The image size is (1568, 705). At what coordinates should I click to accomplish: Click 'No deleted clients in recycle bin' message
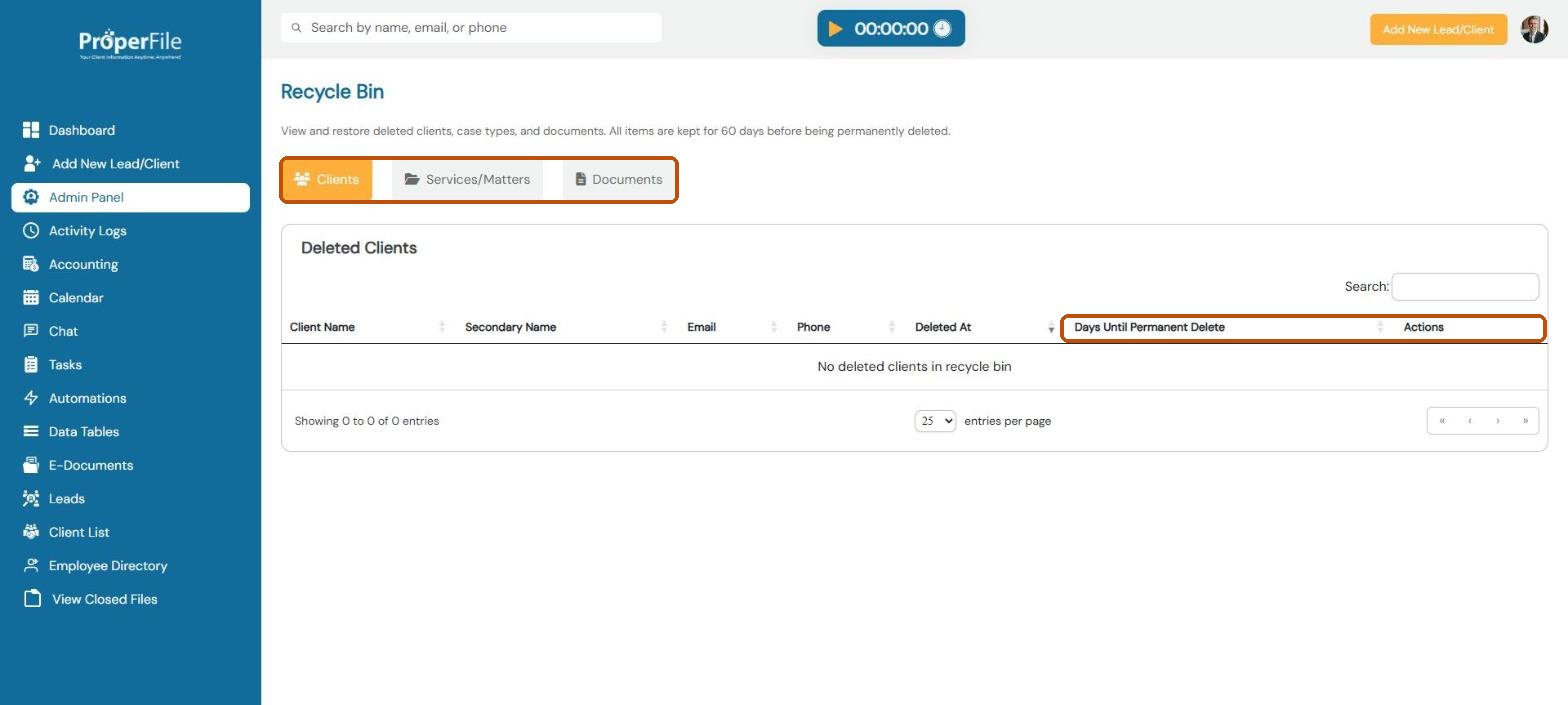pos(914,367)
